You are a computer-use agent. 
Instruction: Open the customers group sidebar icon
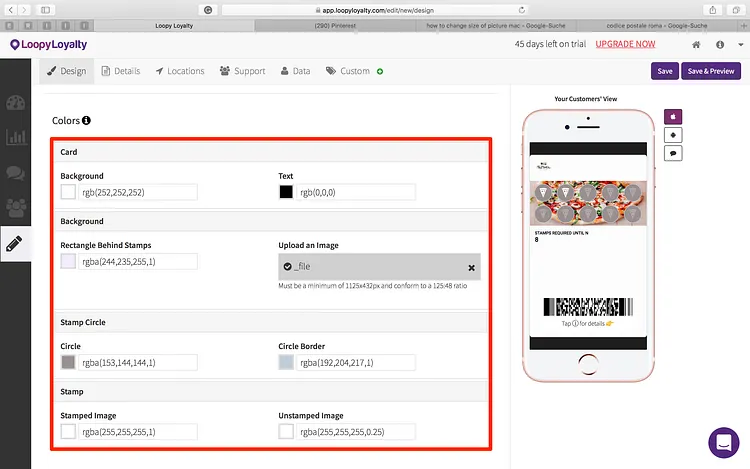[x=15, y=207]
